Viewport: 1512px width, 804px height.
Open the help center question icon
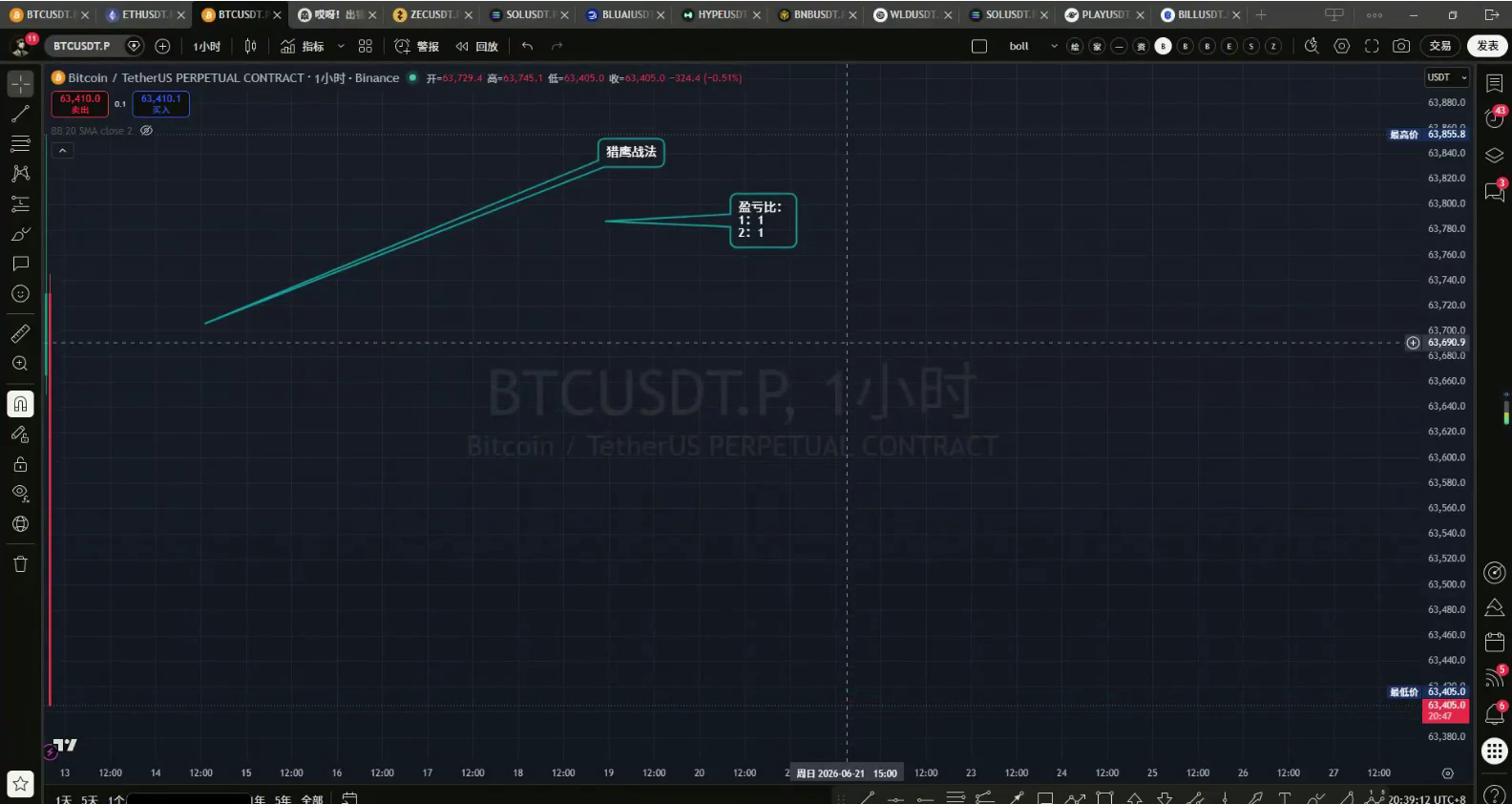[1494, 793]
